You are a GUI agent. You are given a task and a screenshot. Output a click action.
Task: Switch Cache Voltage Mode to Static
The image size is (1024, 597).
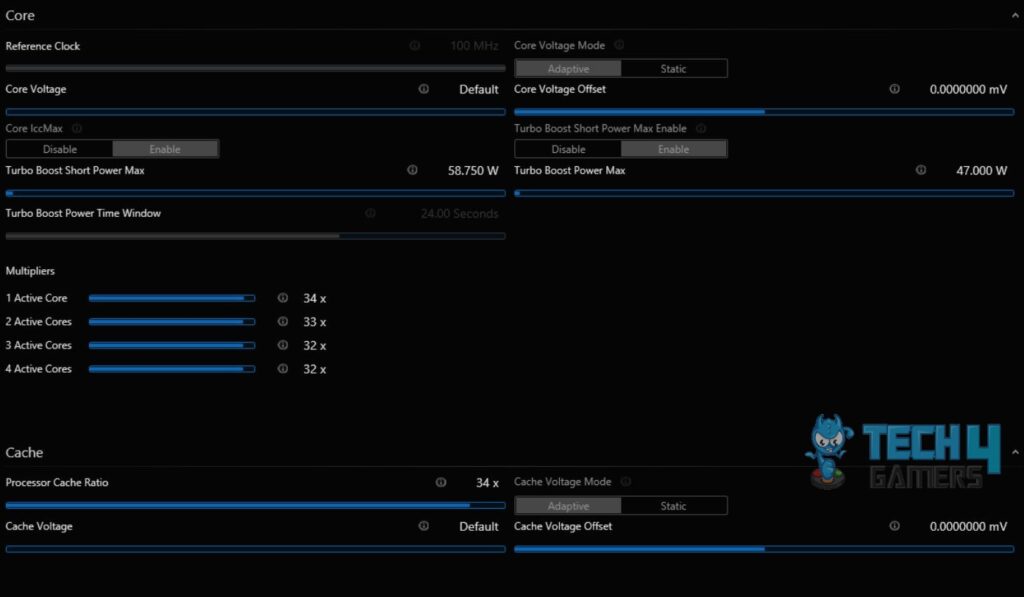pyautogui.click(x=673, y=506)
